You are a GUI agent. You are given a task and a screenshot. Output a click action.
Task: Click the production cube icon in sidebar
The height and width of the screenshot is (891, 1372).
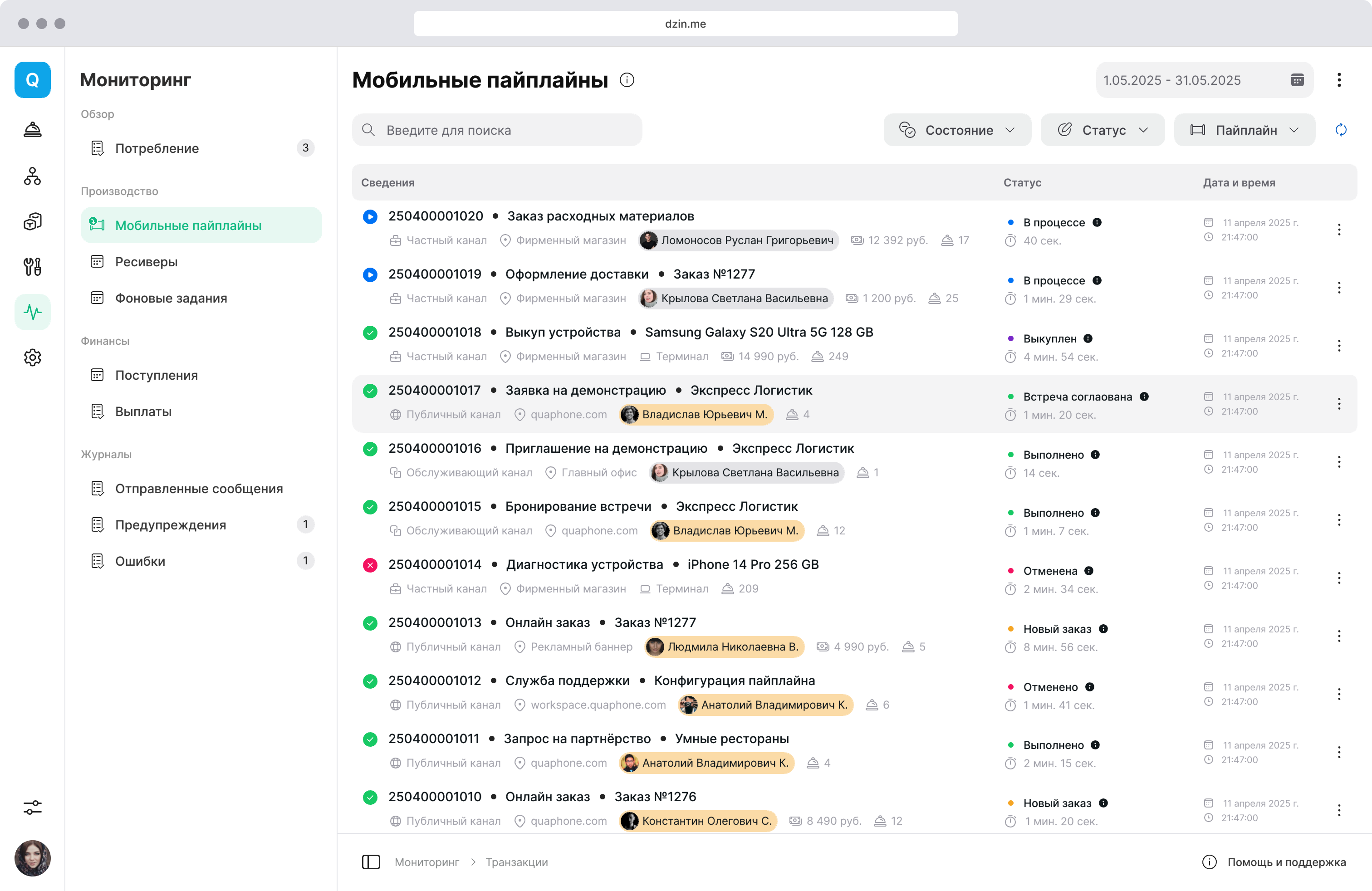(x=33, y=221)
